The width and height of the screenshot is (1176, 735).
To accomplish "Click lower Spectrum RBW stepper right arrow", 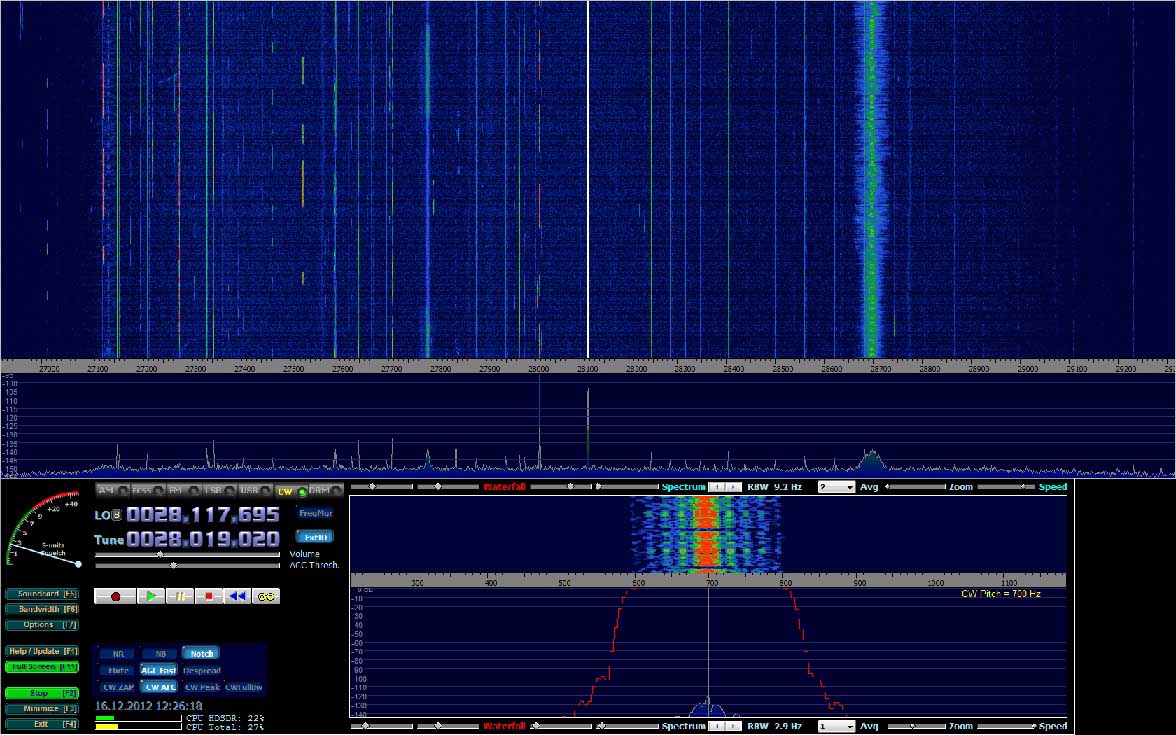I will point(732,727).
